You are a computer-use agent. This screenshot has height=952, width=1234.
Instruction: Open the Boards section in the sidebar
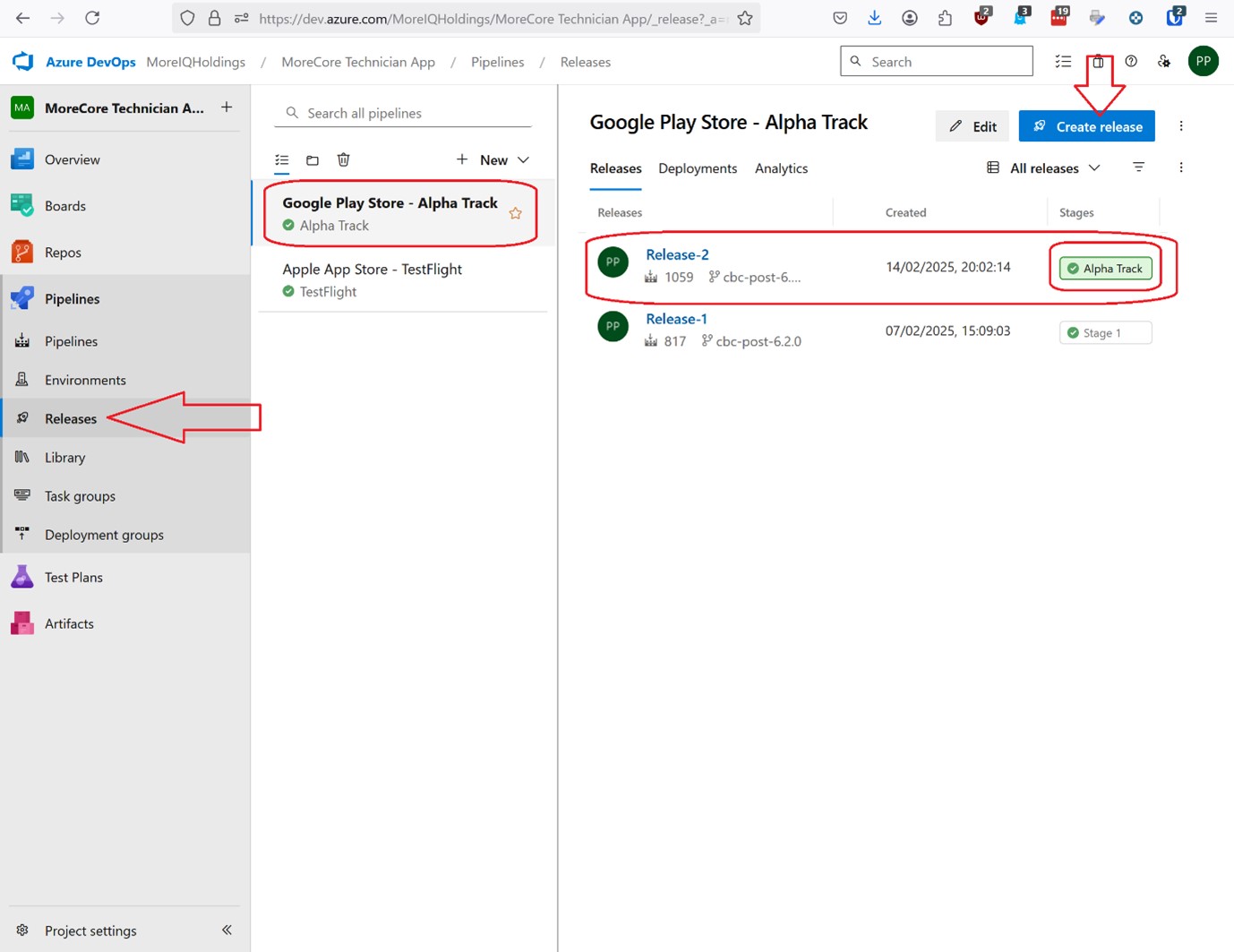tap(65, 206)
